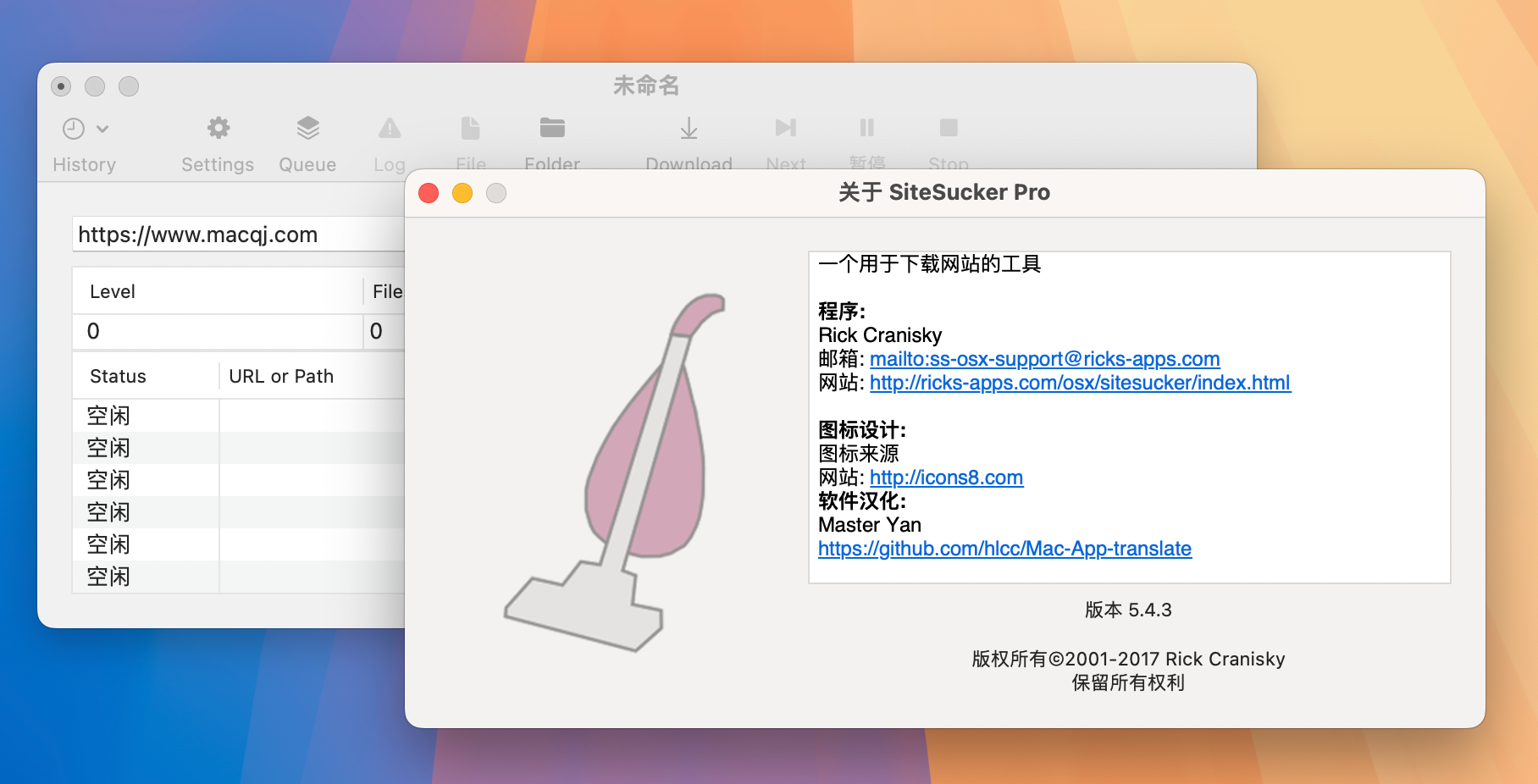The height and width of the screenshot is (784, 1538).
Task: Click the ss-osx-support mailto link
Action: click(x=1045, y=359)
